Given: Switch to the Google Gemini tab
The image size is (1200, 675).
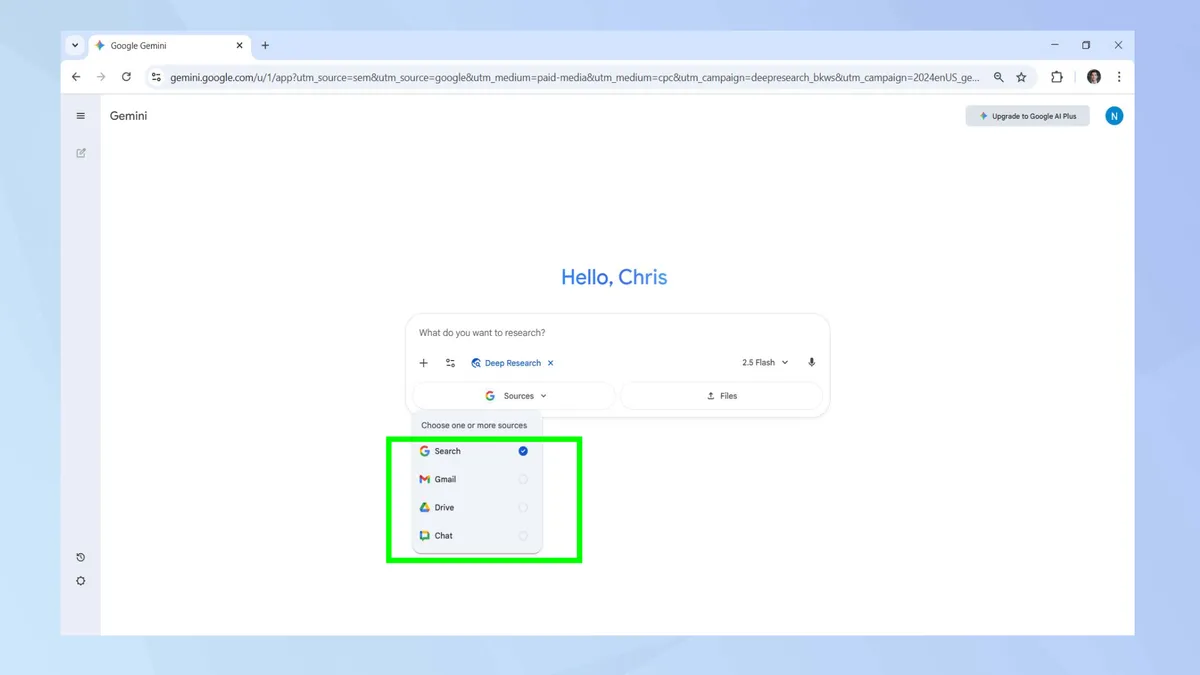Looking at the screenshot, I should point(140,45).
